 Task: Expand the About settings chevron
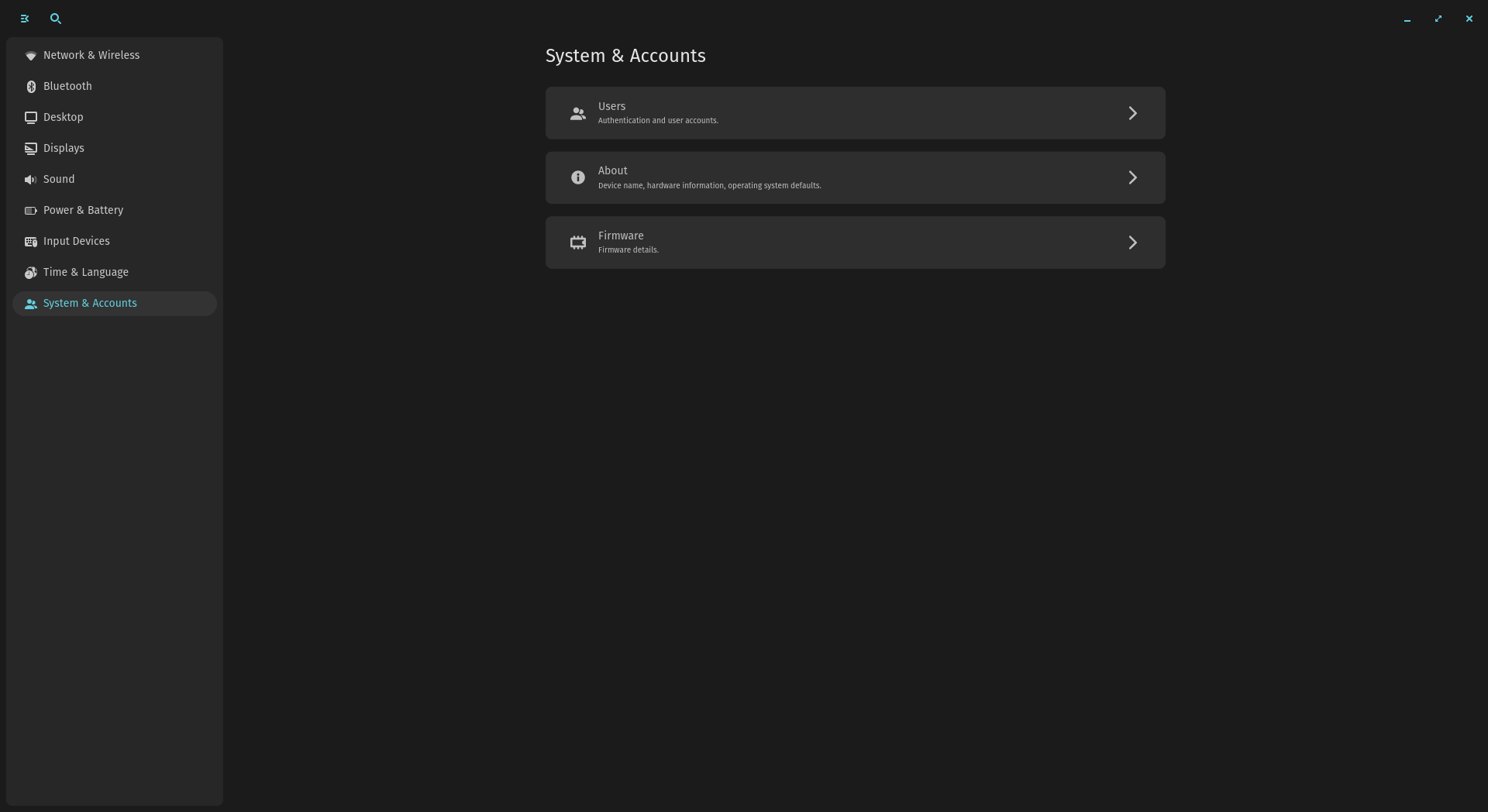pyautogui.click(x=1132, y=177)
